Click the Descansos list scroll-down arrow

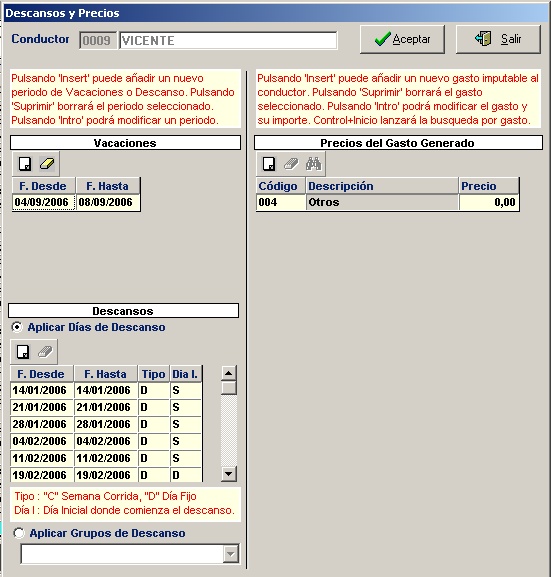tap(229, 474)
